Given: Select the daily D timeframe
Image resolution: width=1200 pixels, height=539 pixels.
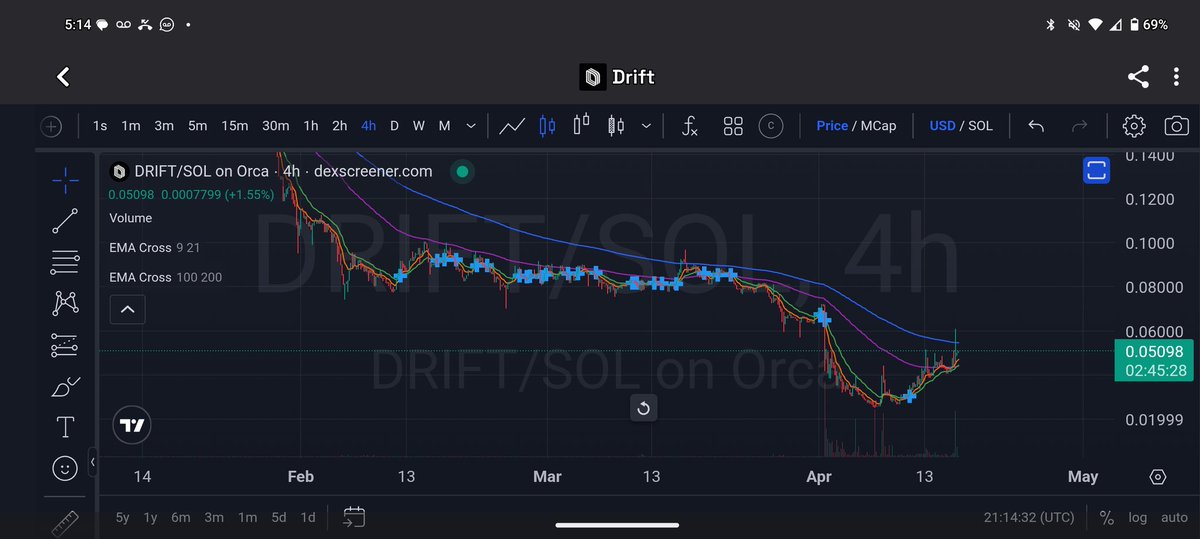Looking at the screenshot, I should (x=394, y=126).
